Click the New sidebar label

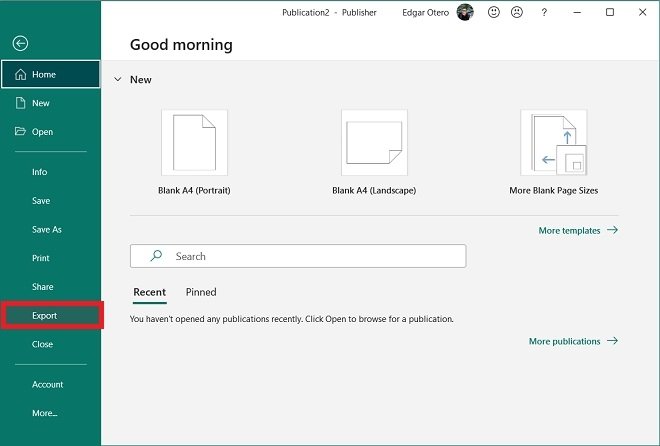coord(41,103)
